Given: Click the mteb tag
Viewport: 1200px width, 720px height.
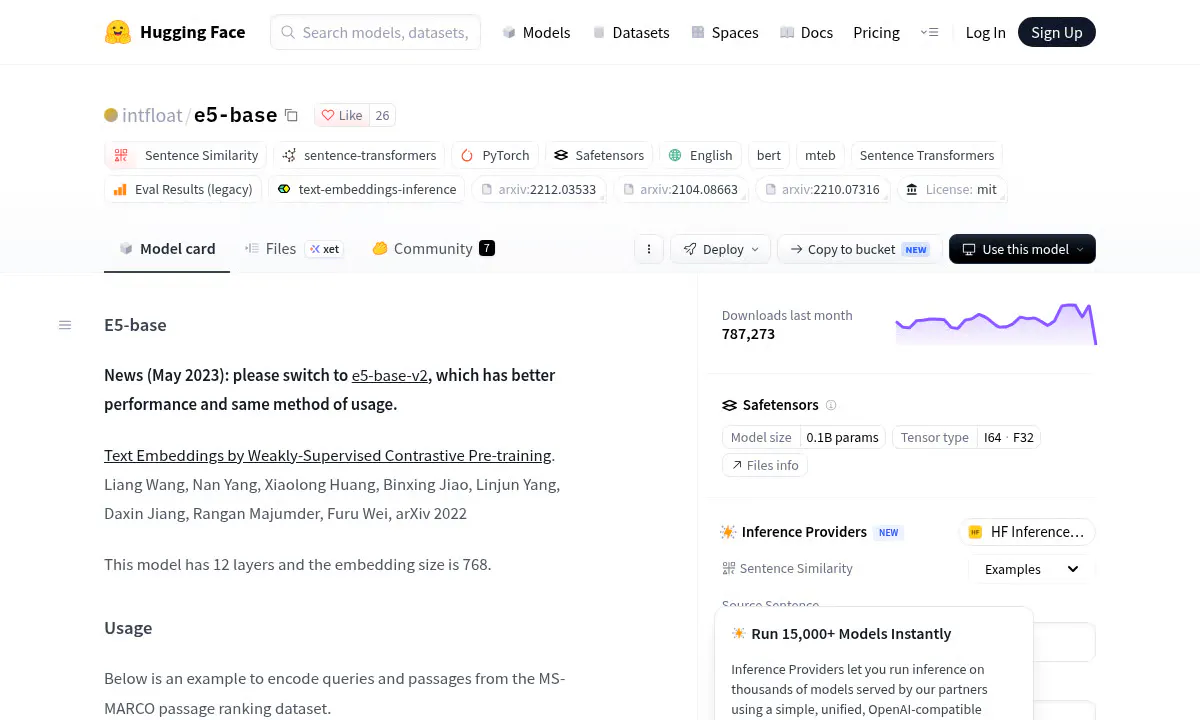Looking at the screenshot, I should [x=820, y=155].
